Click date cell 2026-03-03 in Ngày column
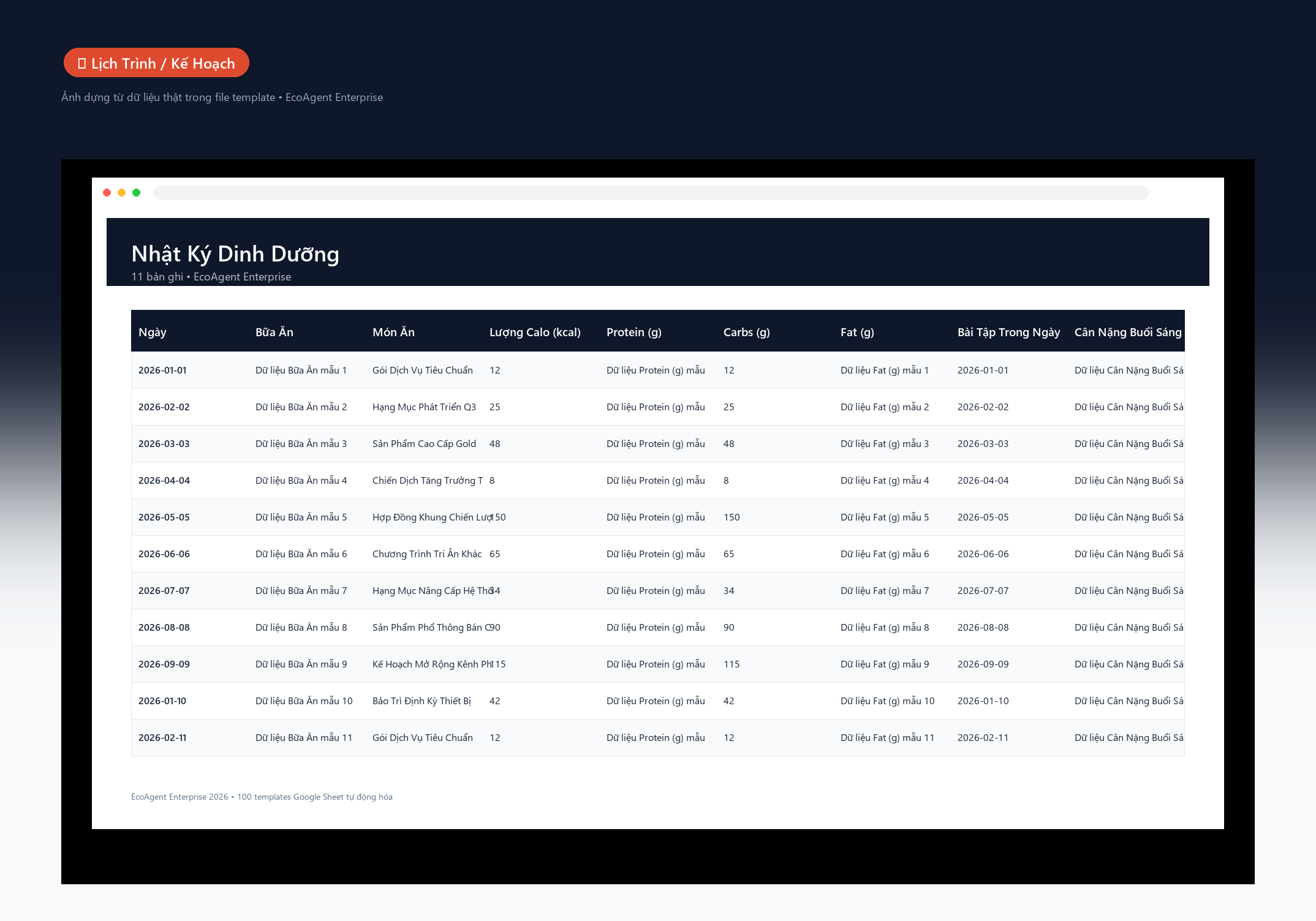The image size is (1316, 921). (164, 444)
